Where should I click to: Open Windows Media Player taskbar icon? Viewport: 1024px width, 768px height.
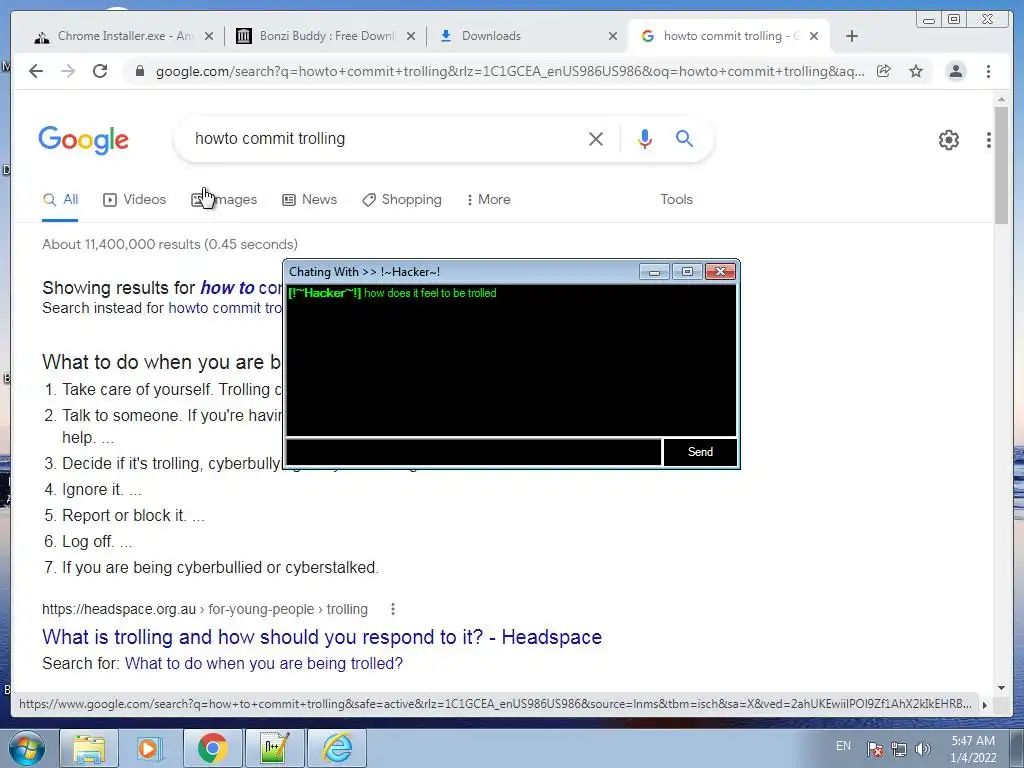click(x=150, y=748)
